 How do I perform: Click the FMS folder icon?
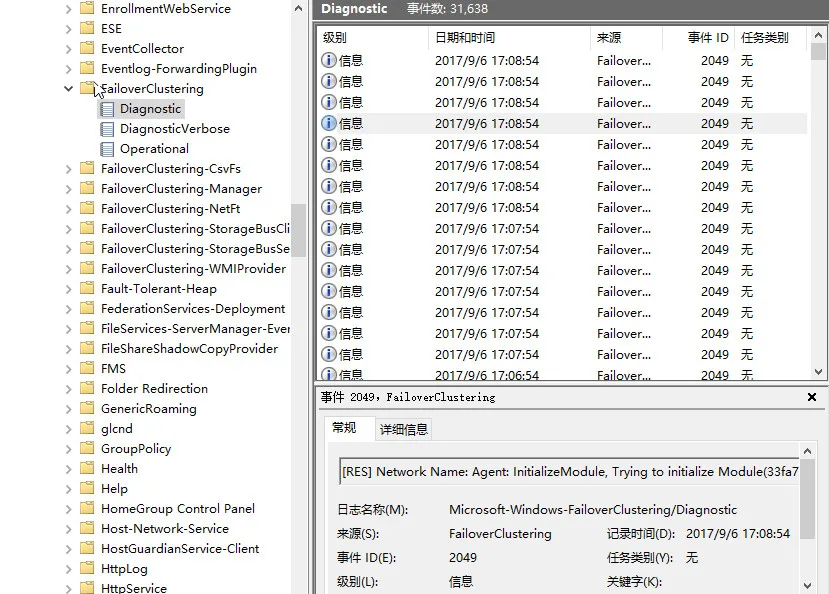point(87,368)
